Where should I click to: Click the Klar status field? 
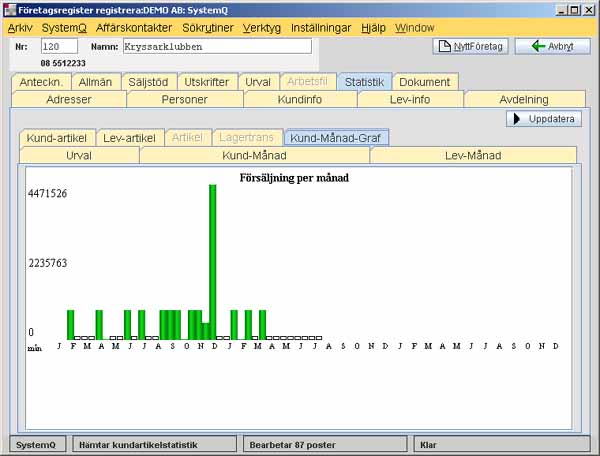[501, 445]
